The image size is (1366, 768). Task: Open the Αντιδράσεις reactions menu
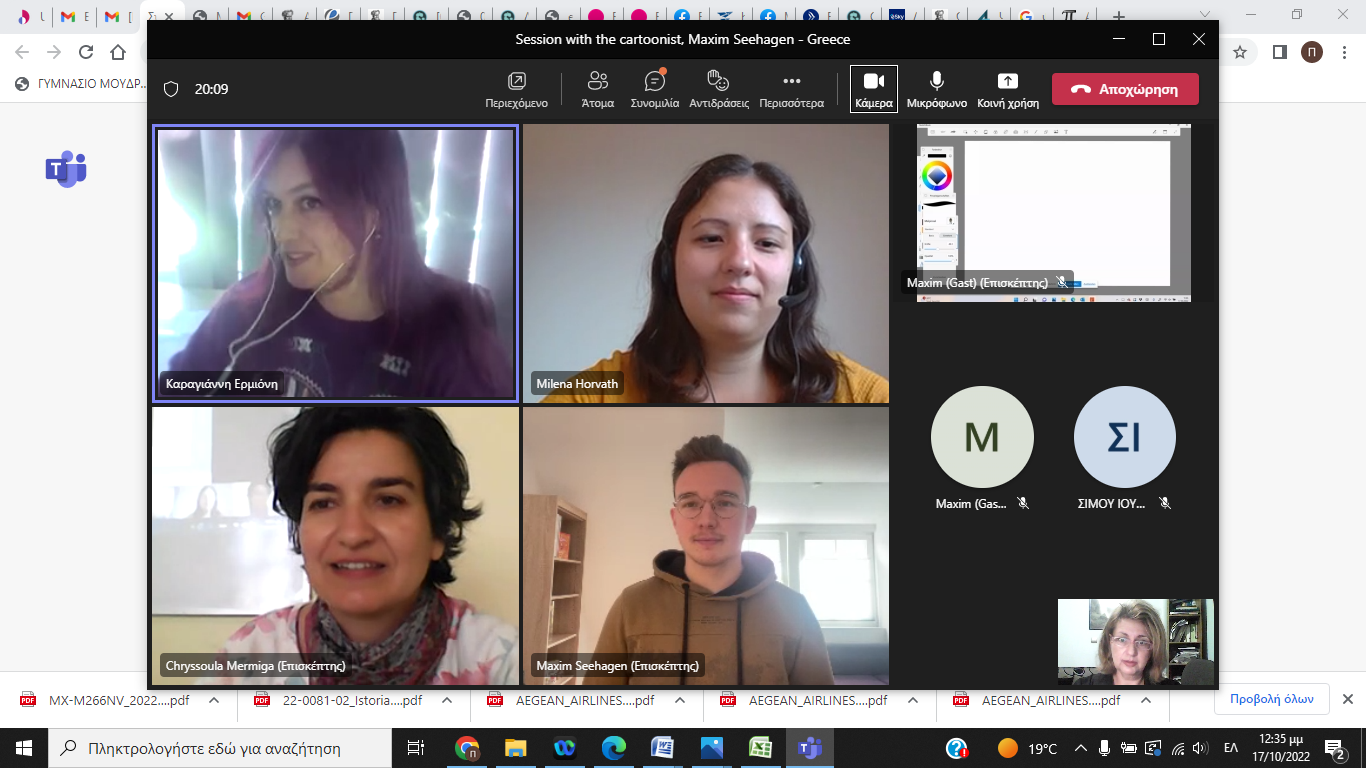[718, 89]
